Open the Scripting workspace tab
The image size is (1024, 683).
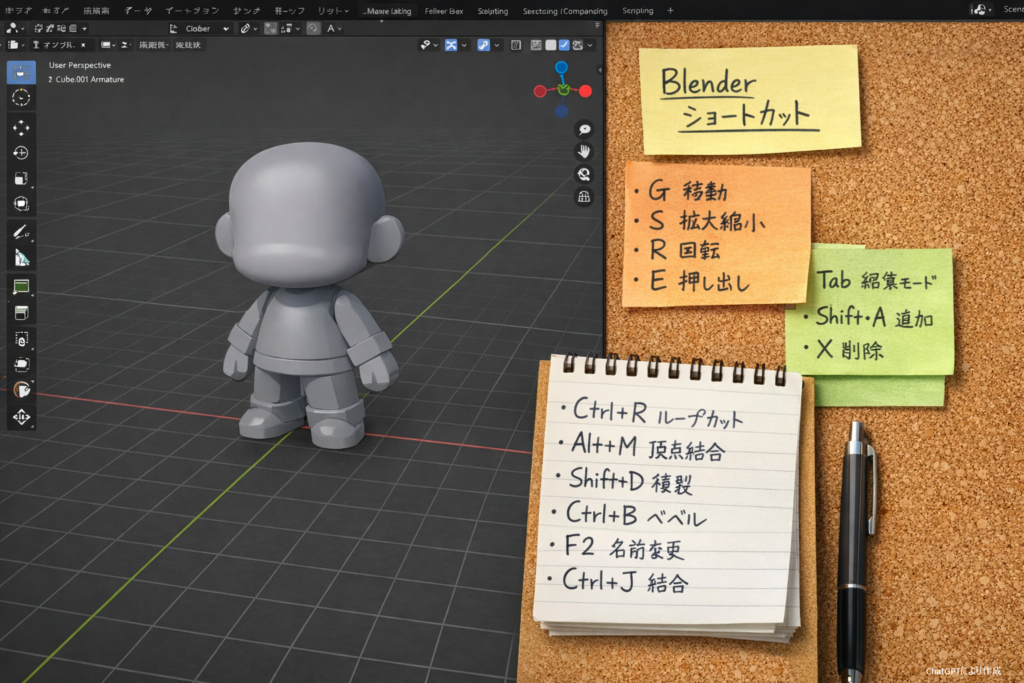pos(637,11)
